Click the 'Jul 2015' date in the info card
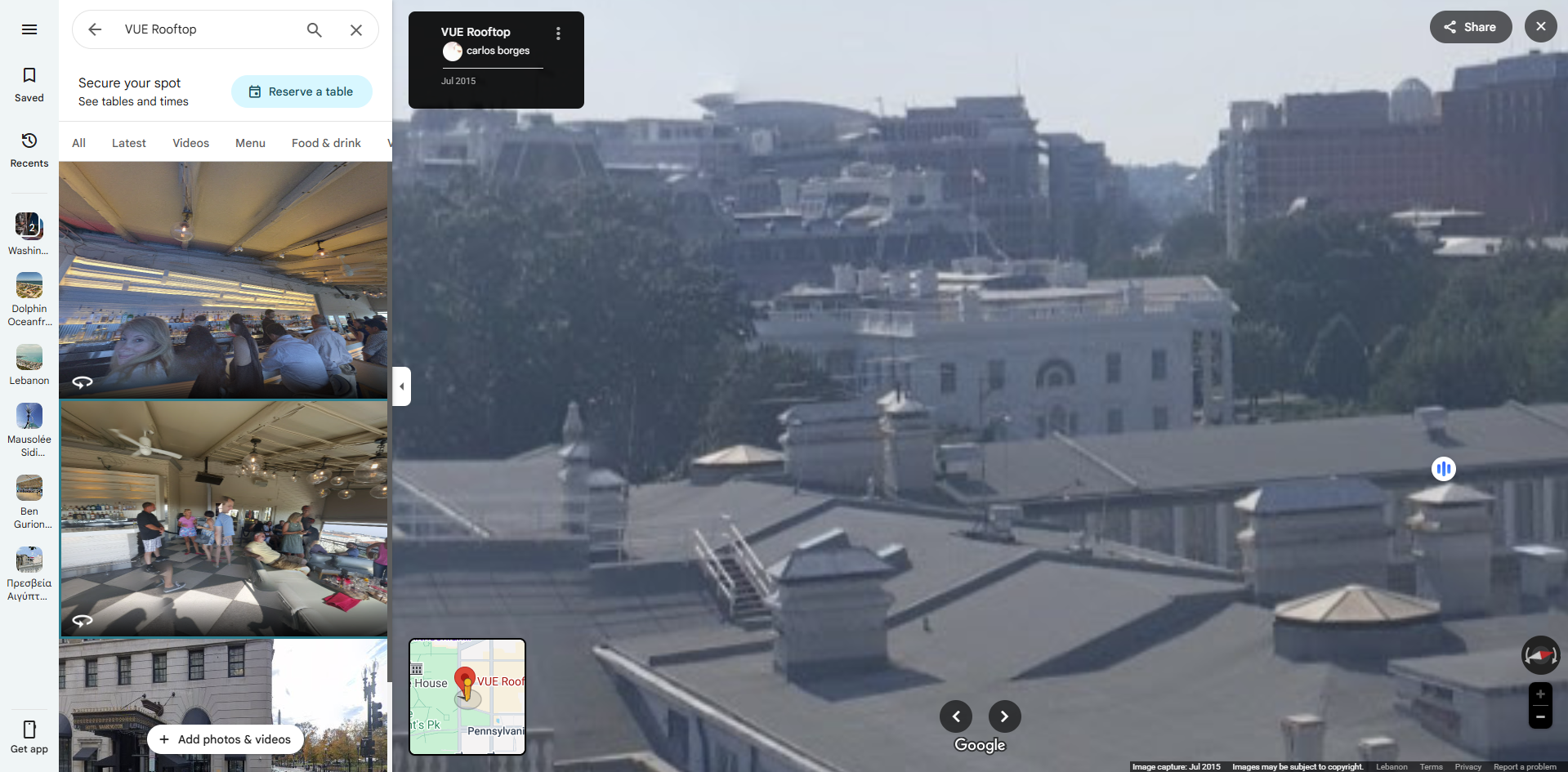 (x=458, y=81)
